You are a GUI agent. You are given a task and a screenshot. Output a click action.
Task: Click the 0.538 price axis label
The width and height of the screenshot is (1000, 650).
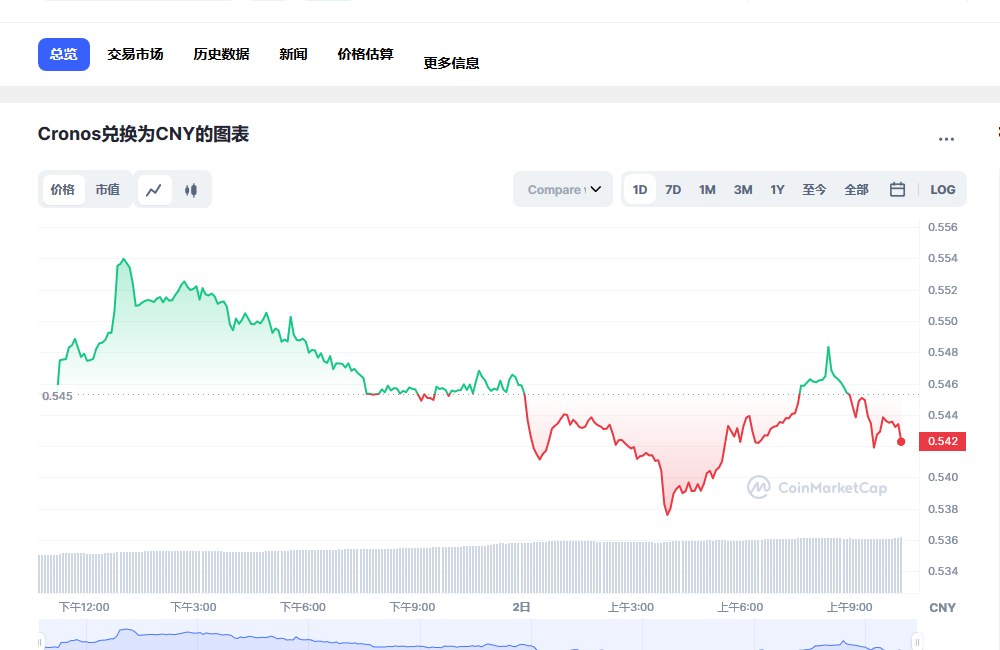click(943, 509)
